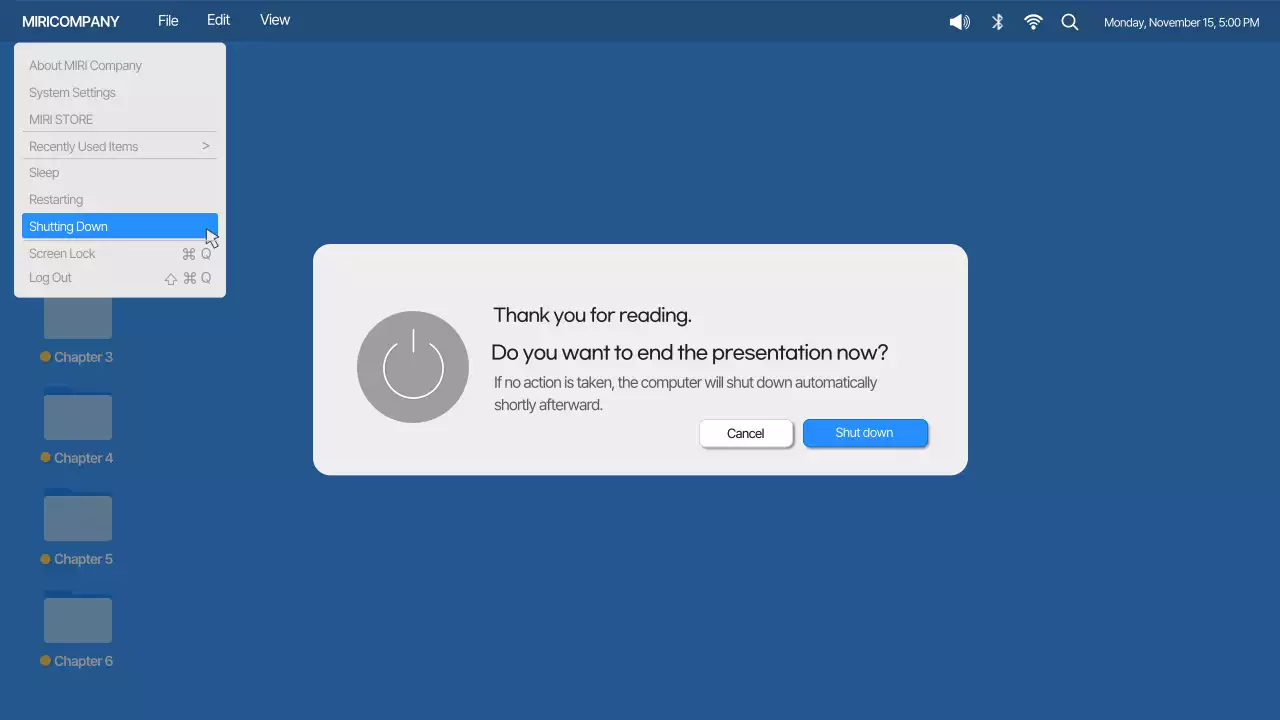Click the volume speaker icon

pos(959,22)
